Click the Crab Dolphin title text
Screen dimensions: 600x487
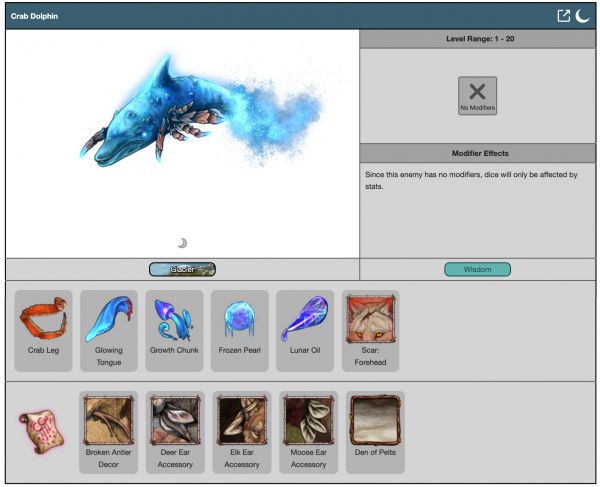pyautogui.click(x=35, y=16)
